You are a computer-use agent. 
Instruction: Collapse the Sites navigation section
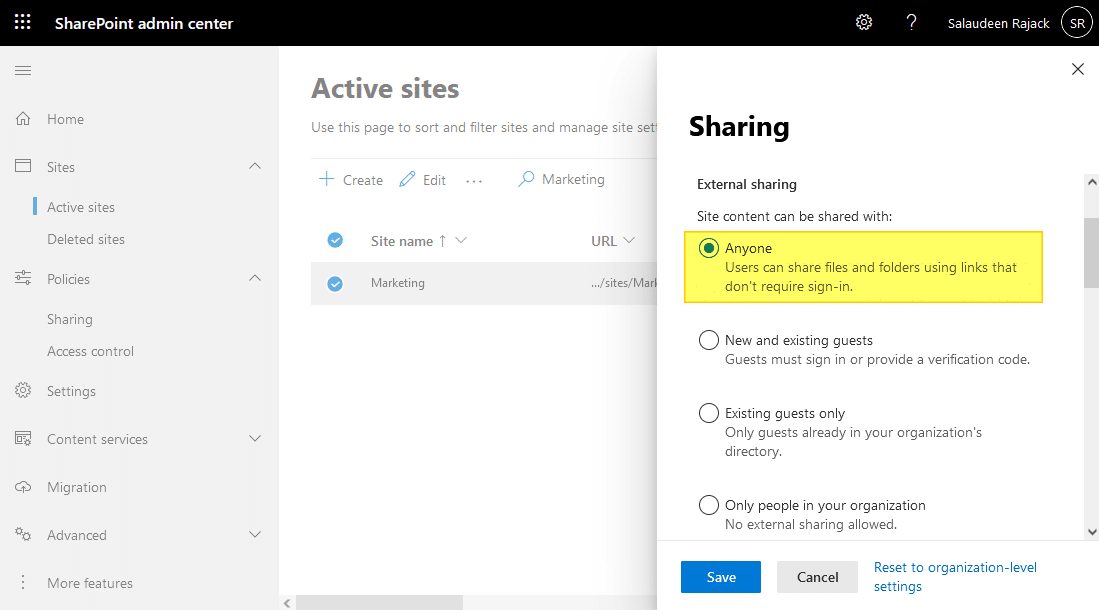click(x=255, y=166)
